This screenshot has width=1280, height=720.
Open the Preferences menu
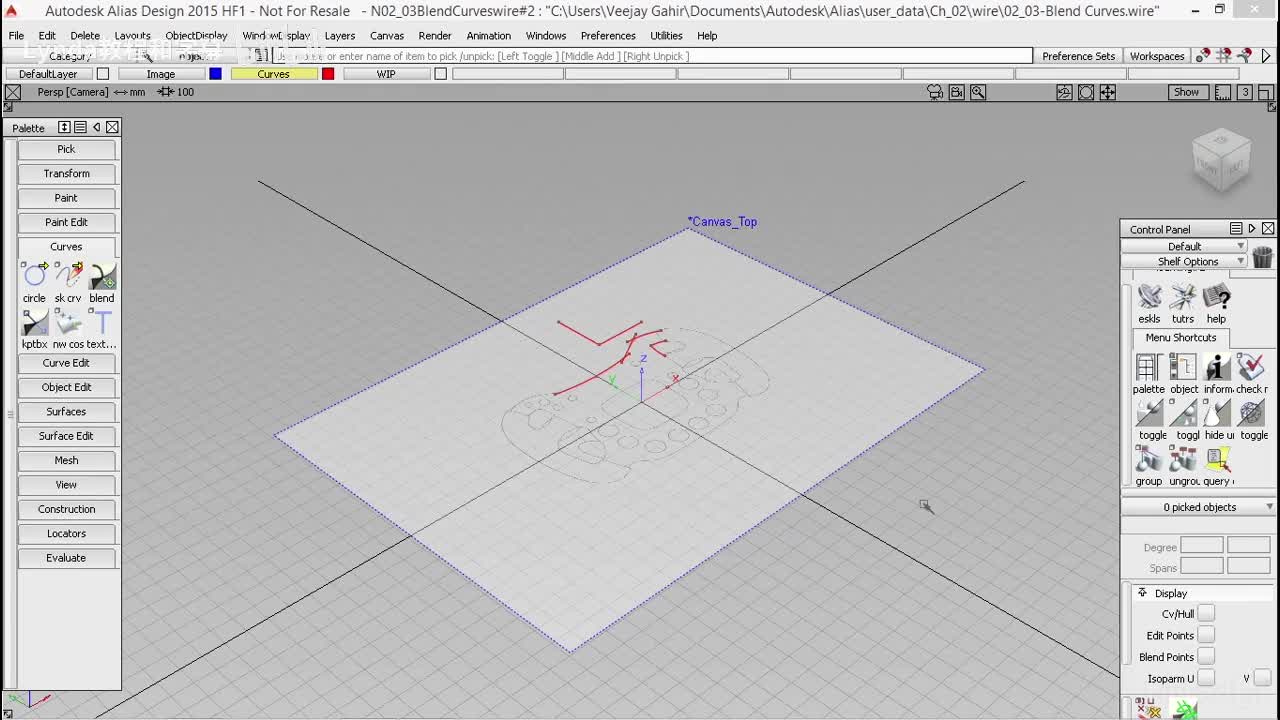coord(608,35)
